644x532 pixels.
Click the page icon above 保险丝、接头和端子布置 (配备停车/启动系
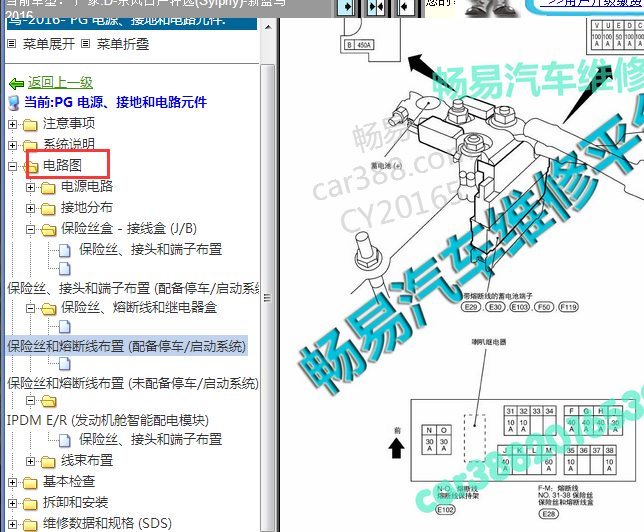click(x=65, y=268)
